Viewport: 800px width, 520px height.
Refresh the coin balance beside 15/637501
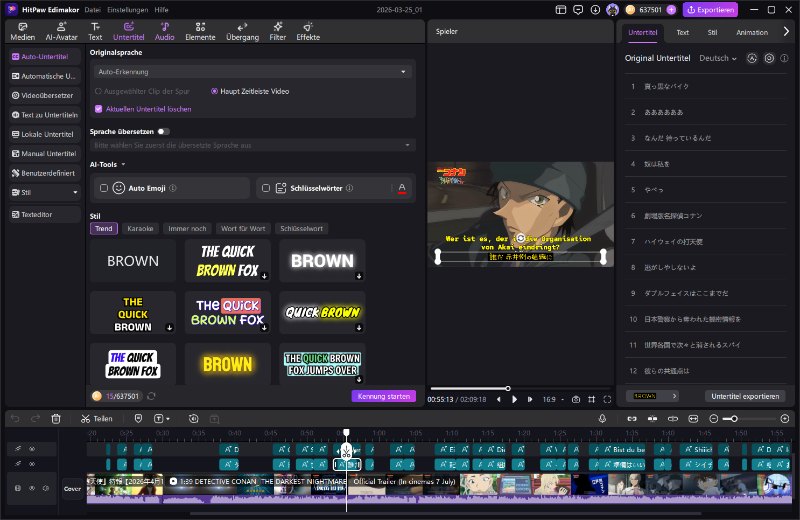coord(152,396)
